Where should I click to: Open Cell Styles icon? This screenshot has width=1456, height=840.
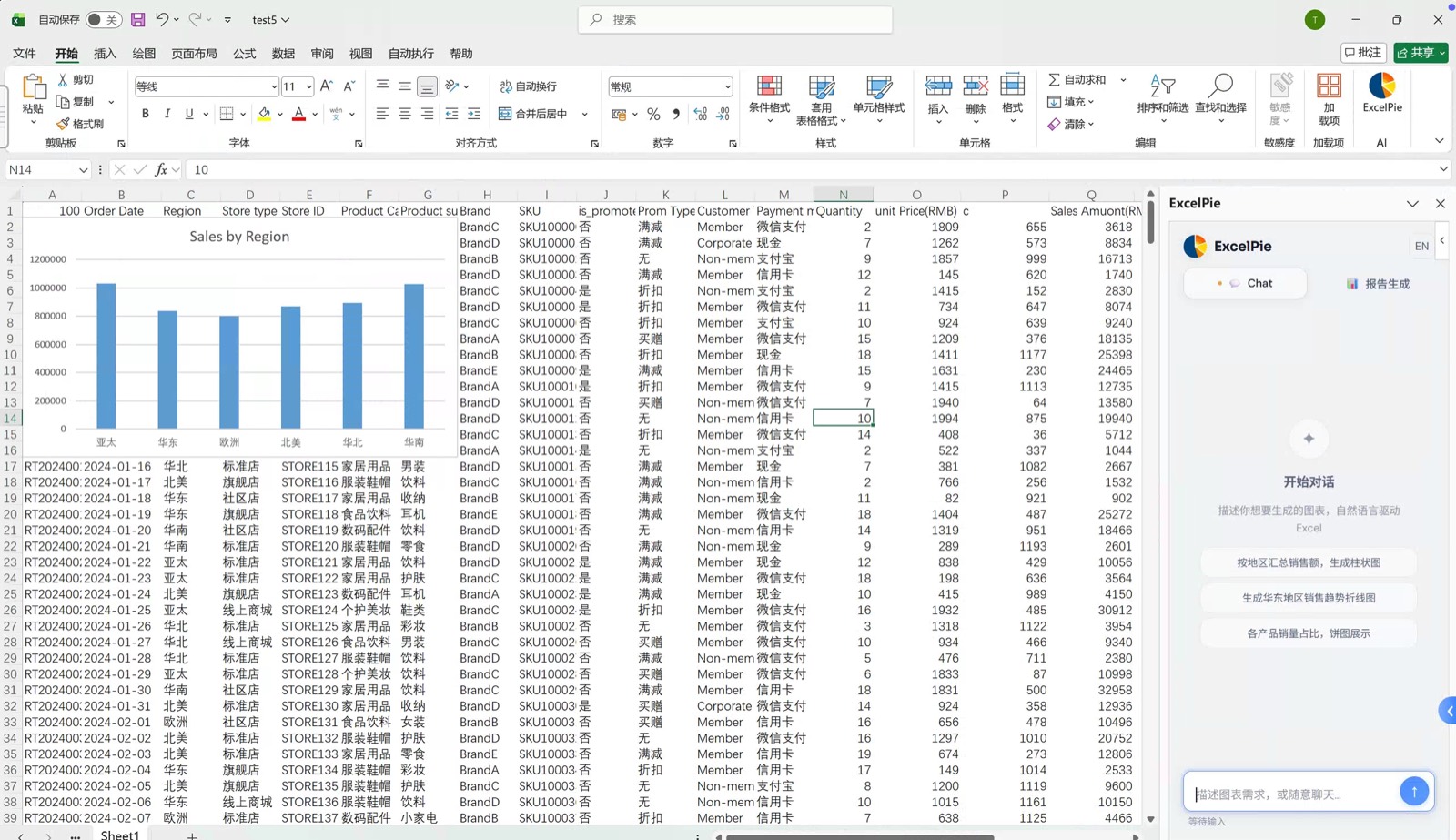tap(879, 86)
